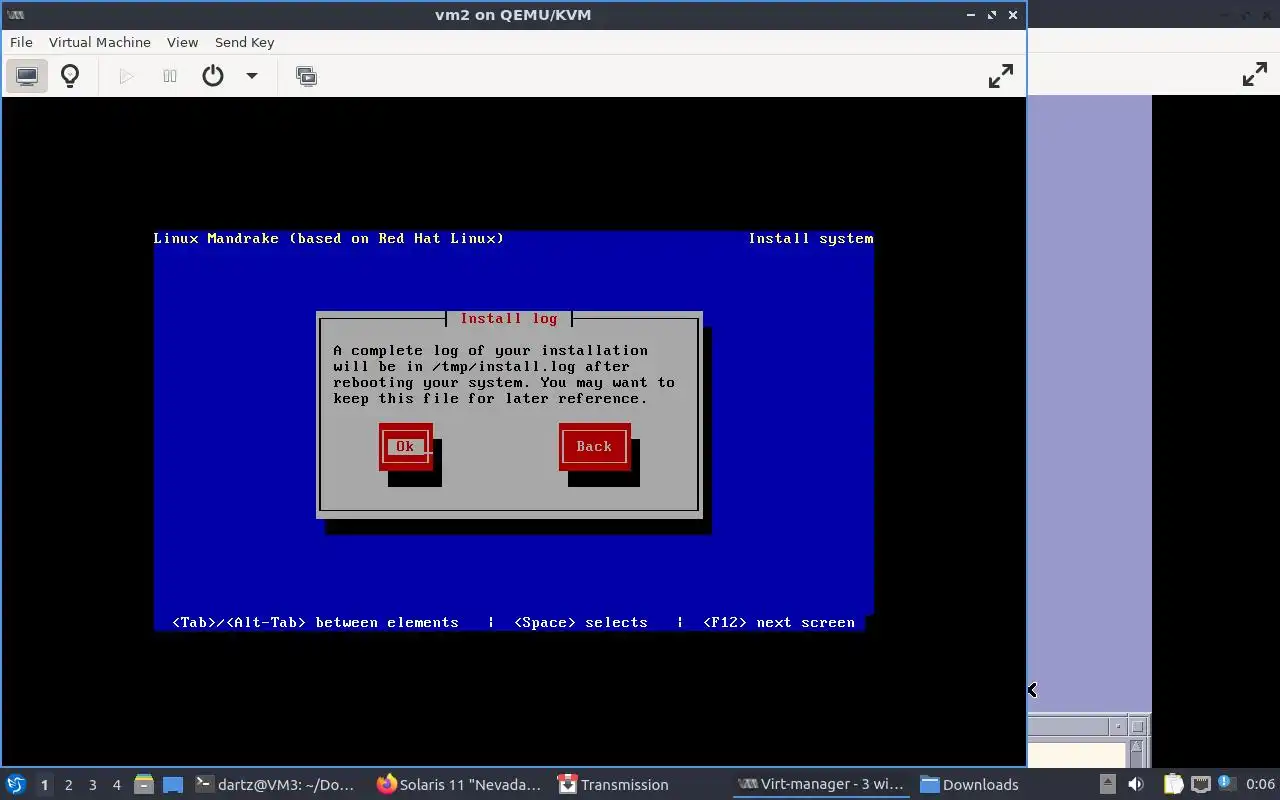The width and height of the screenshot is (1280, 800).
Task: Click scrollbar up arrow in background window
Action: click(x=1137, y=746)
